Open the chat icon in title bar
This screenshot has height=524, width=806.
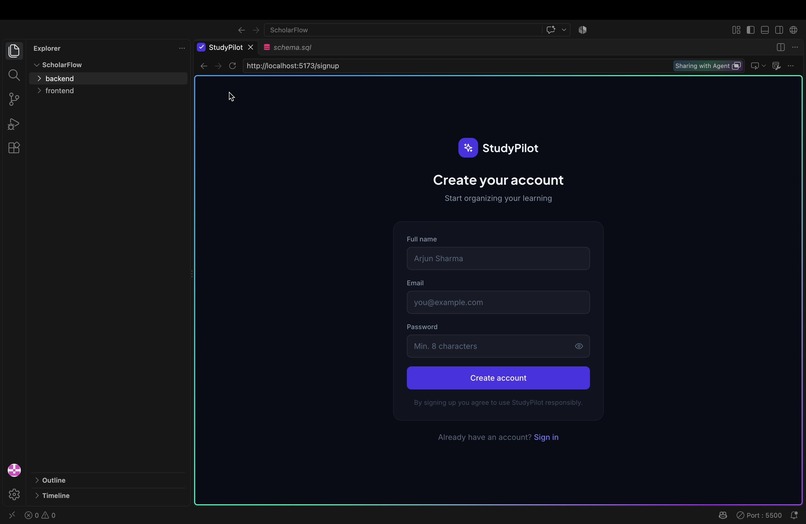(551, 30)
